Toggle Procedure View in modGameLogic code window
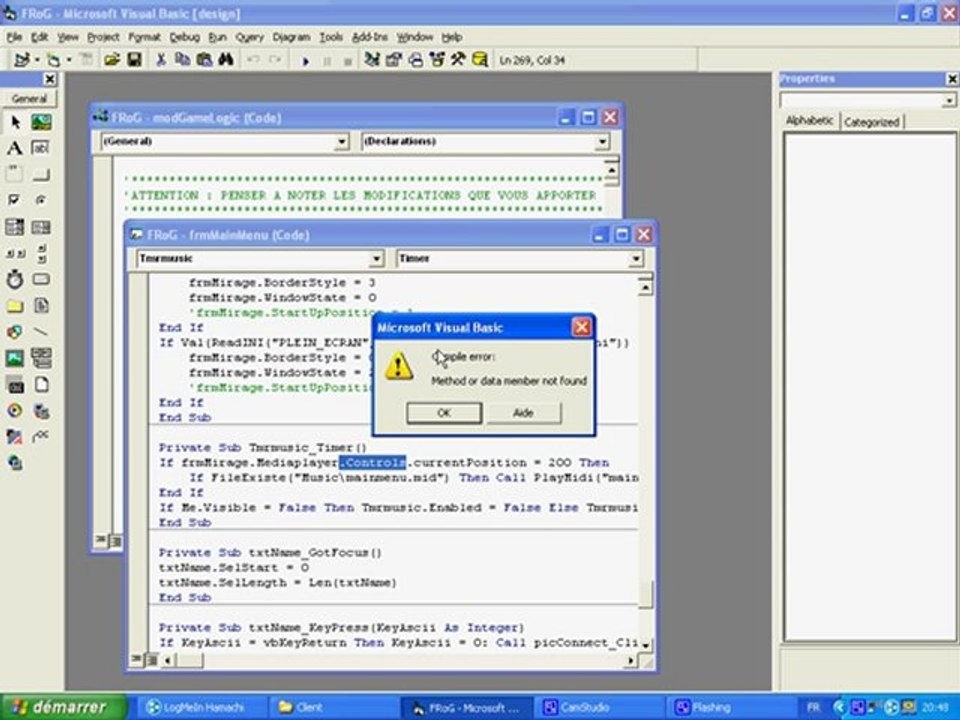The width and height of the screenshot is (960, 720). 100,540
